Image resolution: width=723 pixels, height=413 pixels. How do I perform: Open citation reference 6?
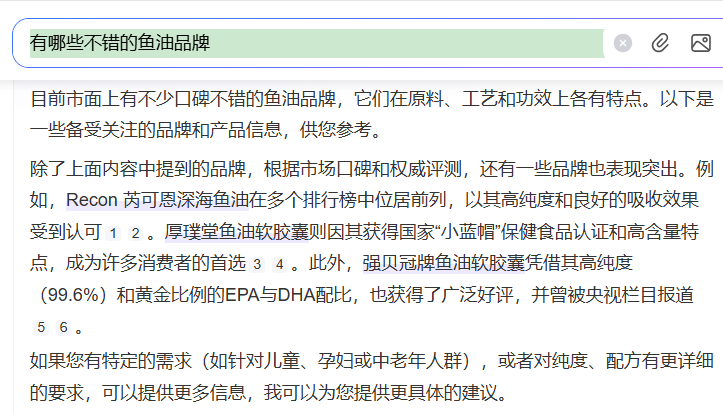pos(63,327)
